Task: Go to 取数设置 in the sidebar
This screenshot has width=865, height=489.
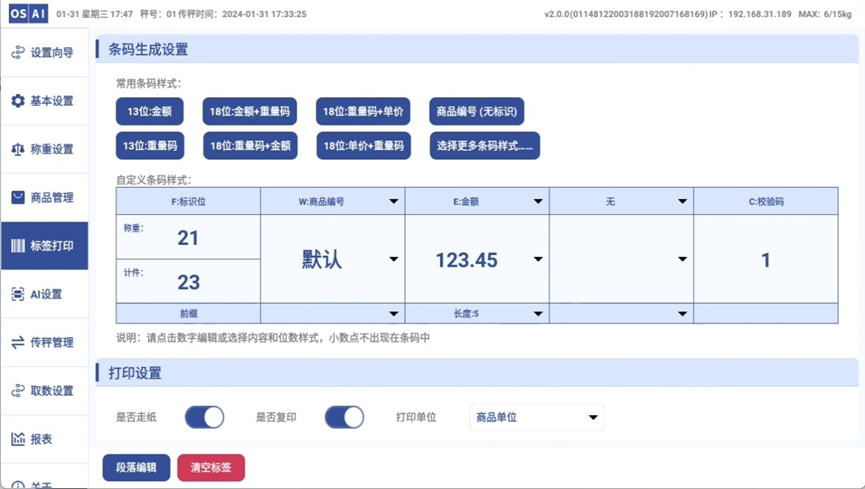Action: click(44, 391)
